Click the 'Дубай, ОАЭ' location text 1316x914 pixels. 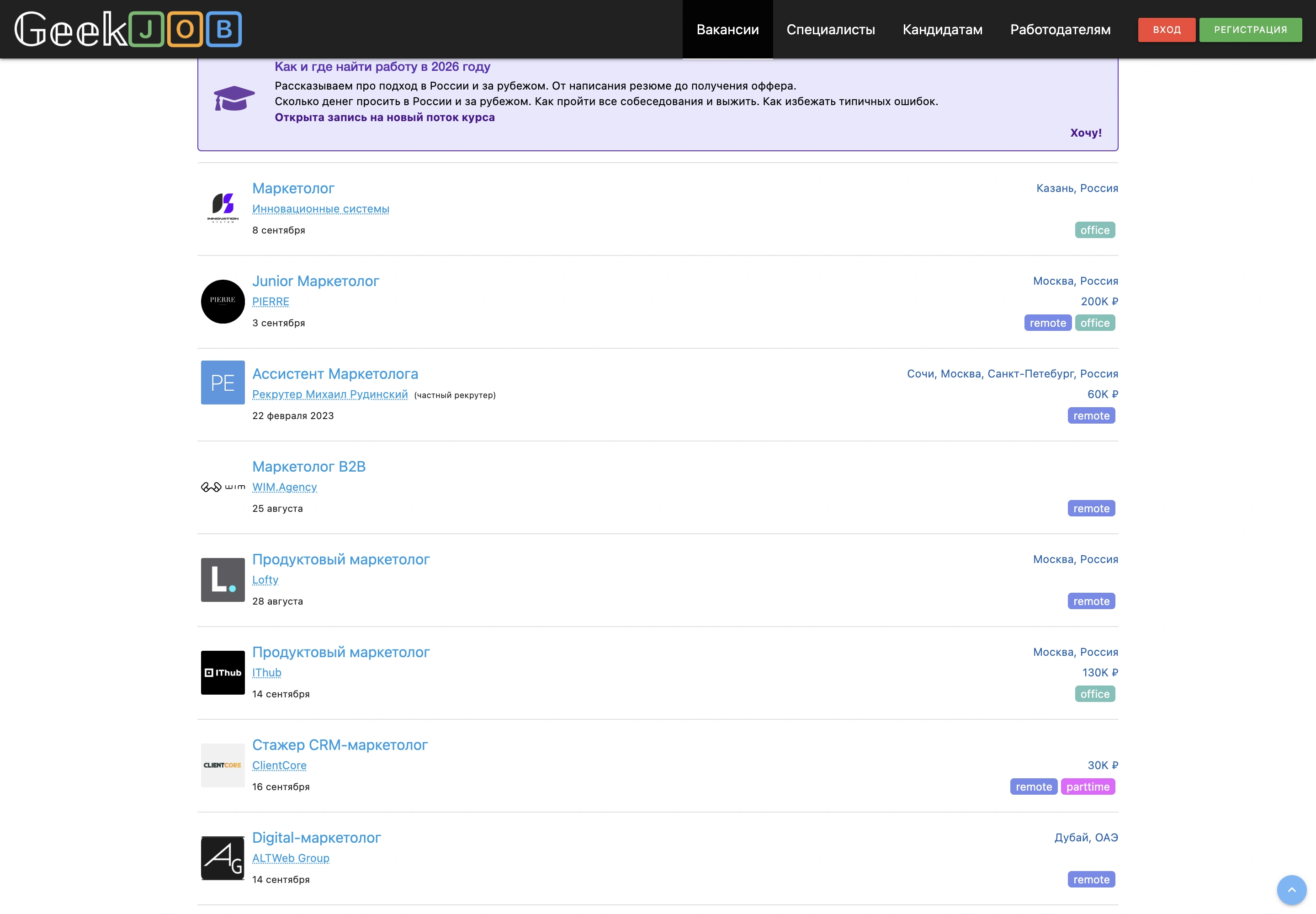[1086, 838]
